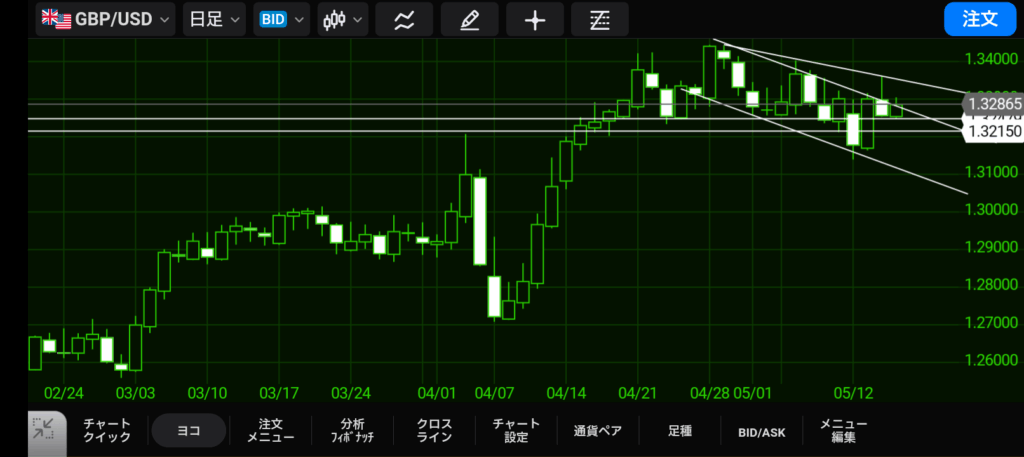Open 分析 フィボナッチ menu item

point(353,430)
